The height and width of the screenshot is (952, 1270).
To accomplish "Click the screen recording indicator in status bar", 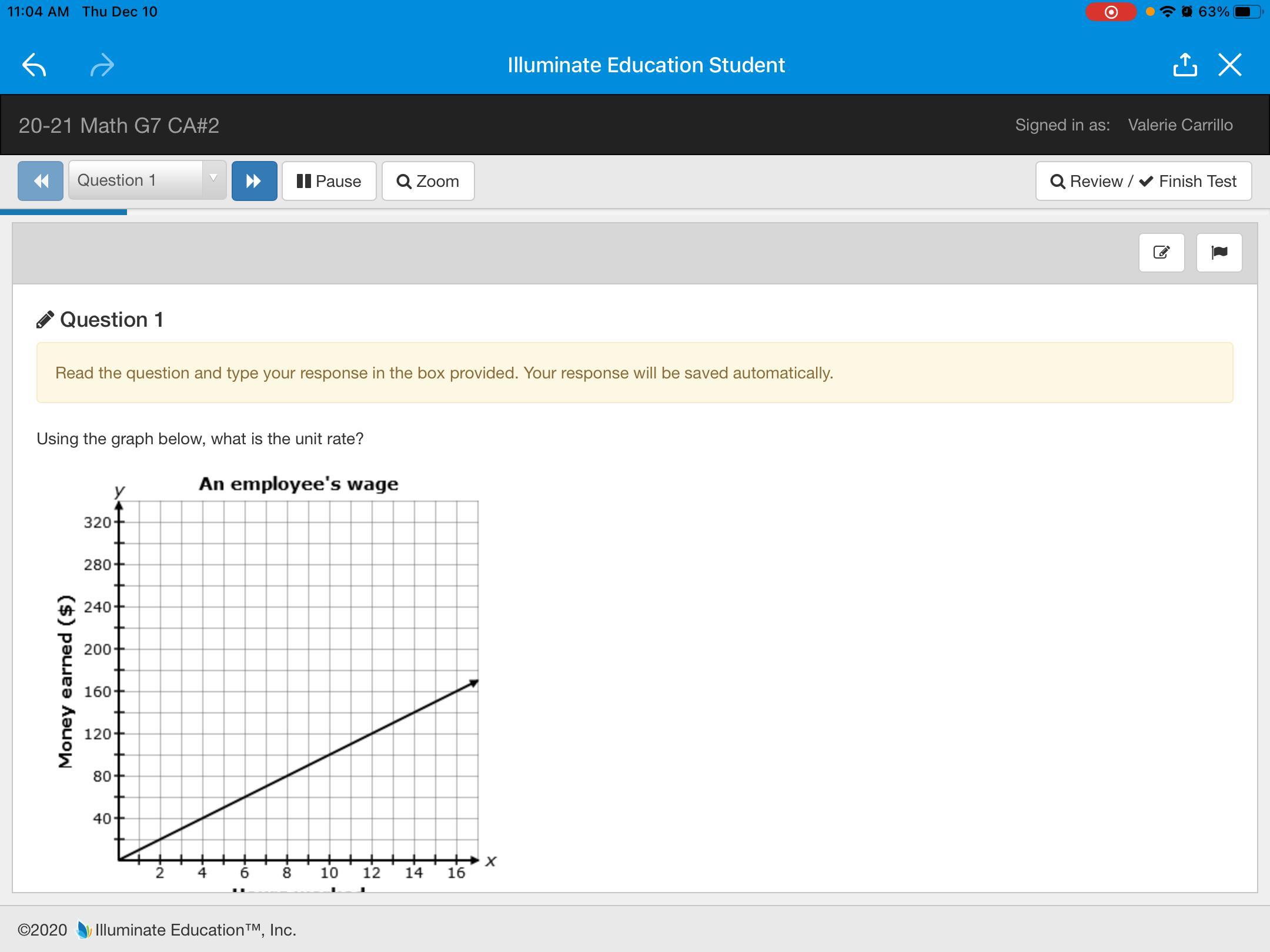I will [1110, 12].
